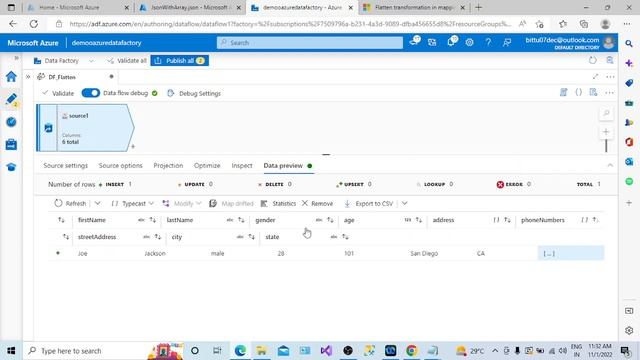
Task: Open the DF_Flatten tab ellipsis menu
Action: [610, 77]
